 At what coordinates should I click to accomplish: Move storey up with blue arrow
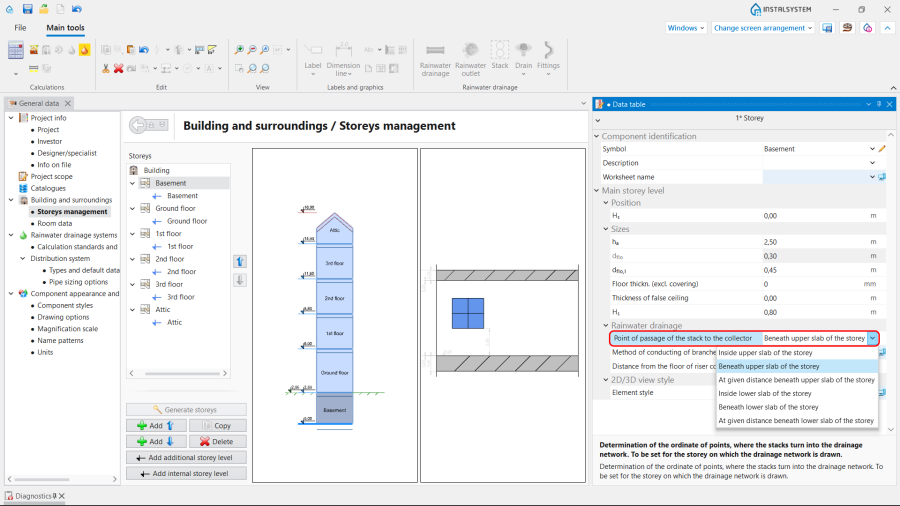coord(240,262)
